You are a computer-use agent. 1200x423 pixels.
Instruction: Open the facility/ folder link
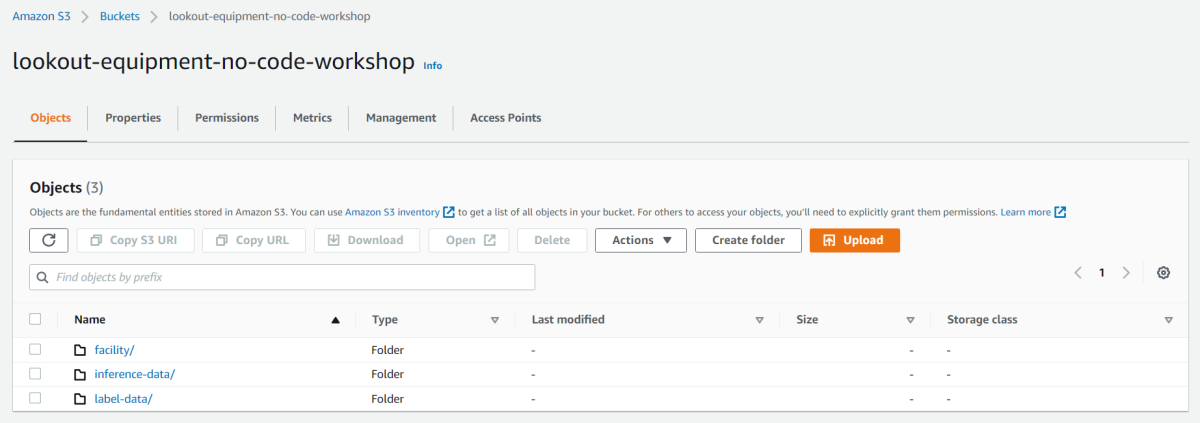click(115, 350)
